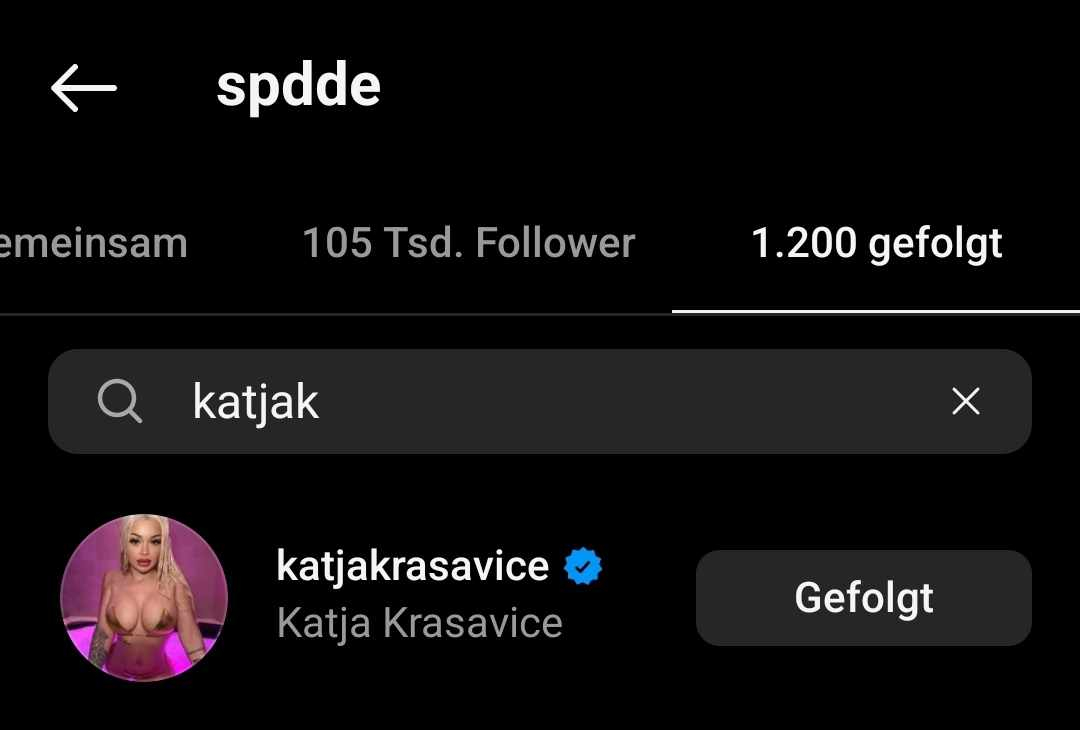Toggle following state for Katja Krasavice

864,597
